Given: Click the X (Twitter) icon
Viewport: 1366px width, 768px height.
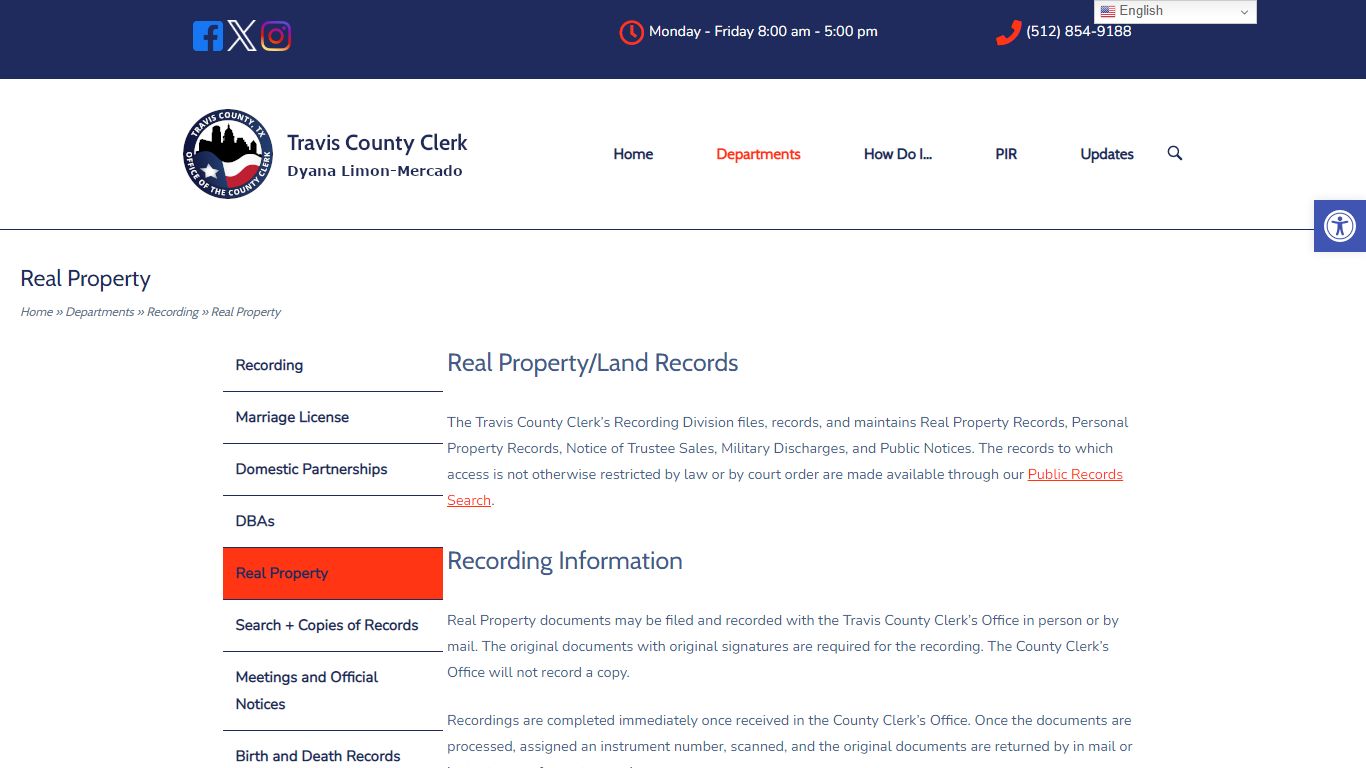Looking at the screenshot, I should [241, 35].
